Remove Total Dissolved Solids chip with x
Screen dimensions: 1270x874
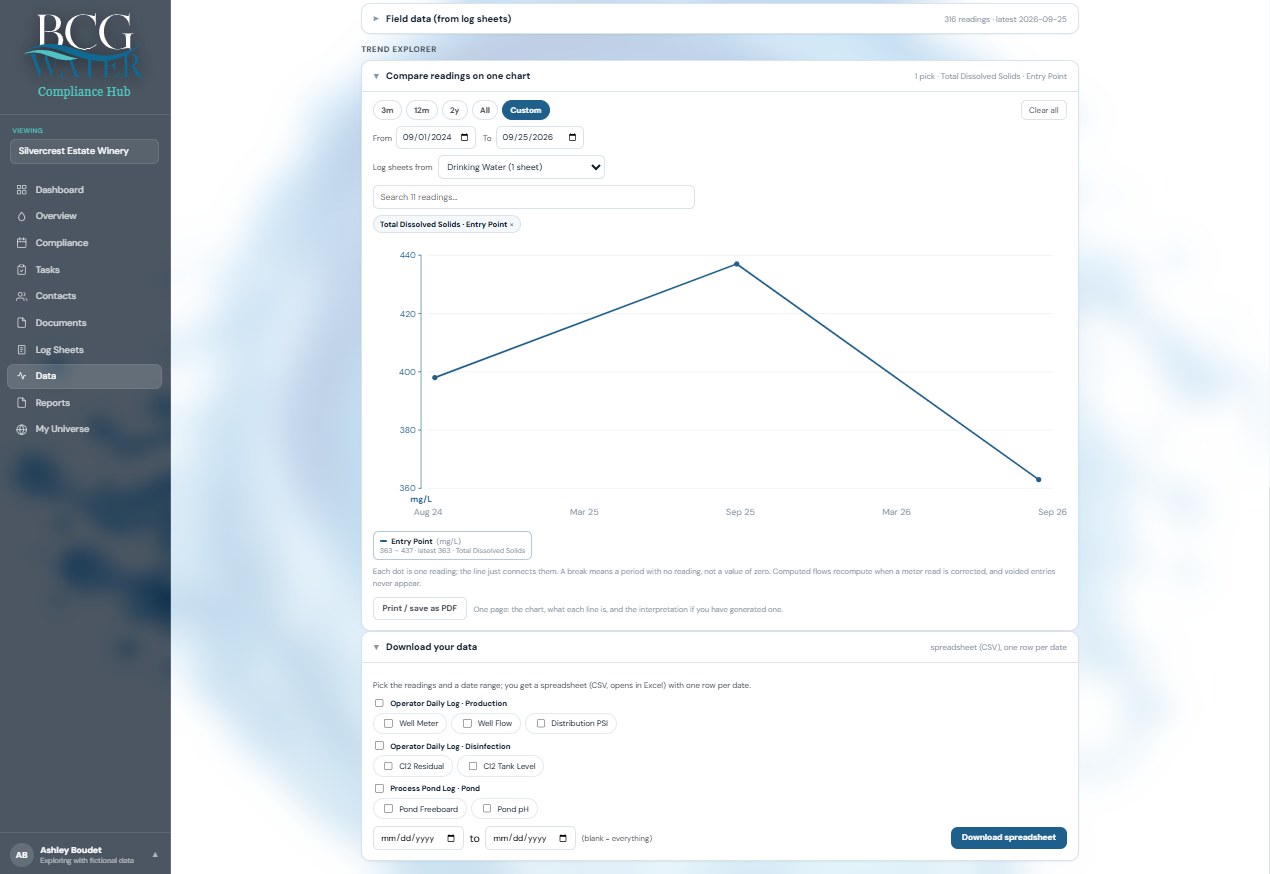tap(512, 225)
